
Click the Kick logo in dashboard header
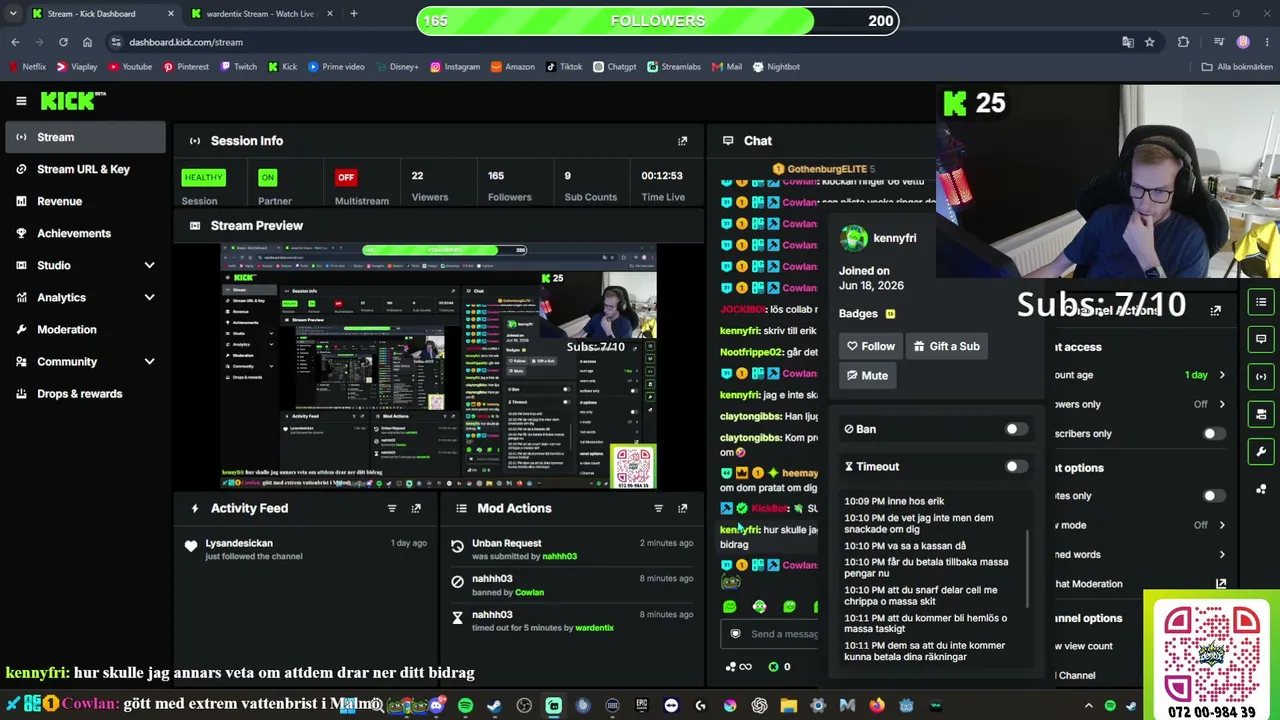tap(73, 100)
